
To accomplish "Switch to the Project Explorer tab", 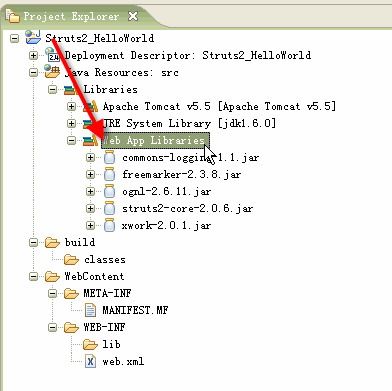I will pos(71,16).
